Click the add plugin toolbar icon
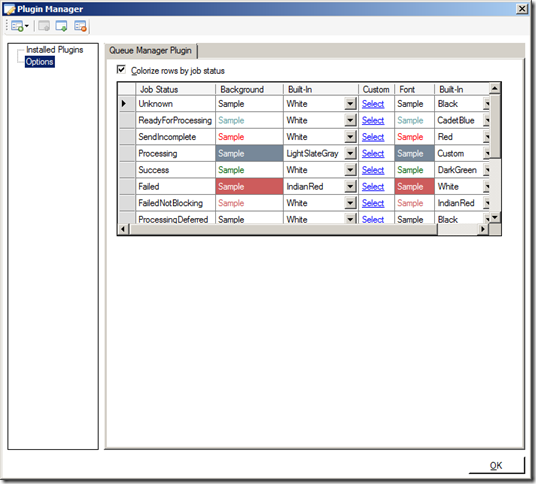 (x=17, y=26)
